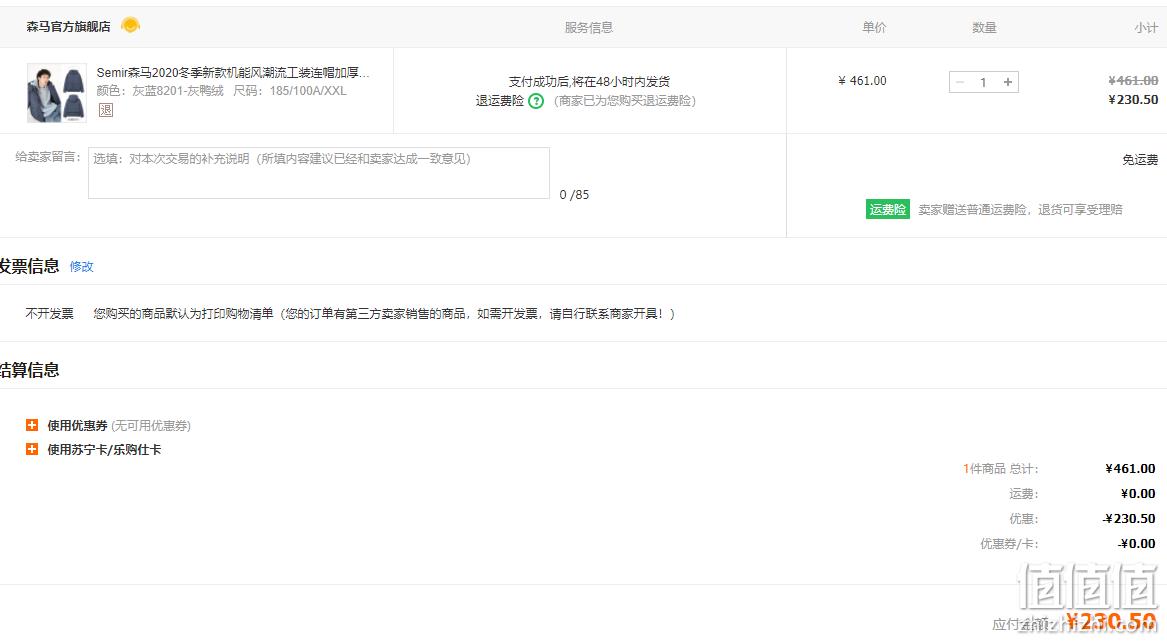Click the 0/85 character counter

[x=574, y=195]
